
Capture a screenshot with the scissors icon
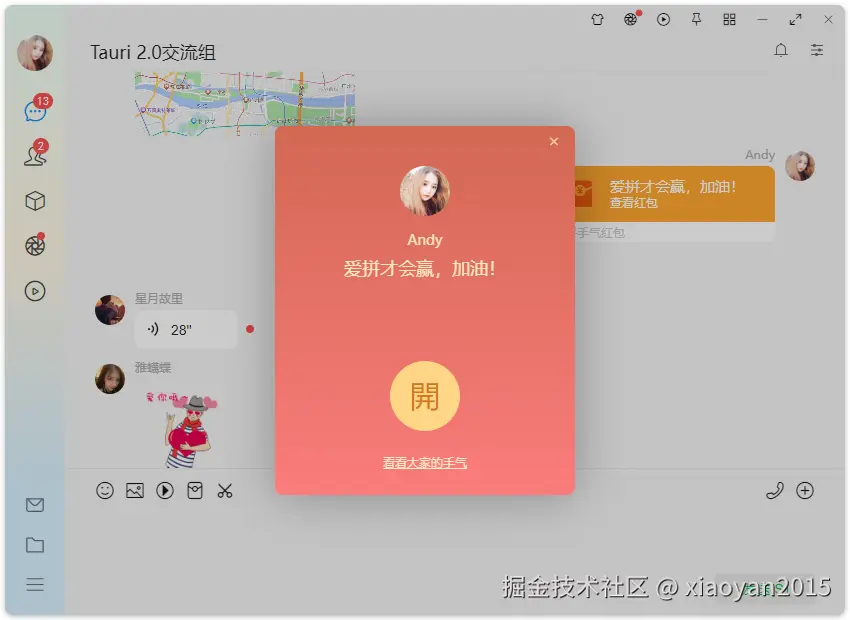click(225, 490)
